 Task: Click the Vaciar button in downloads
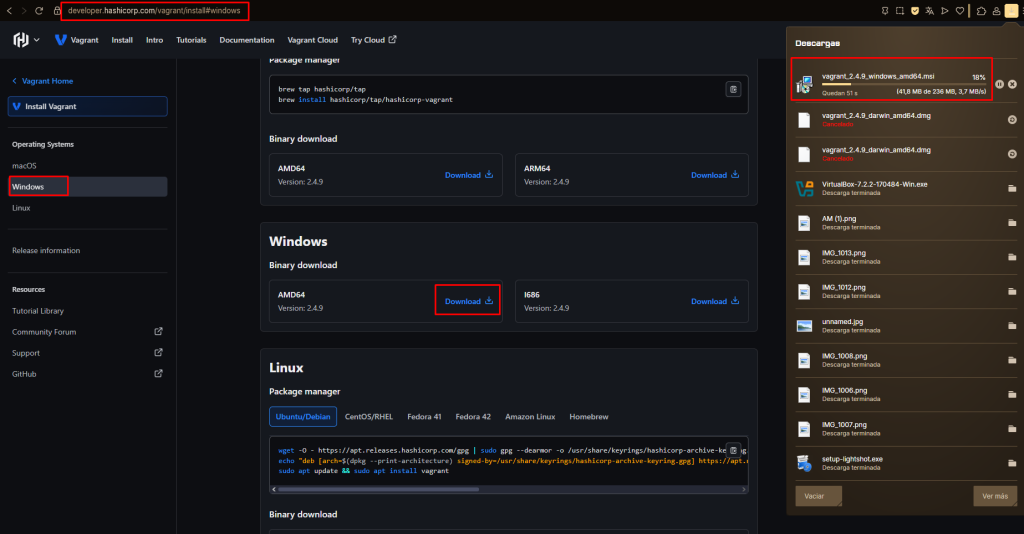coord(817,496)
